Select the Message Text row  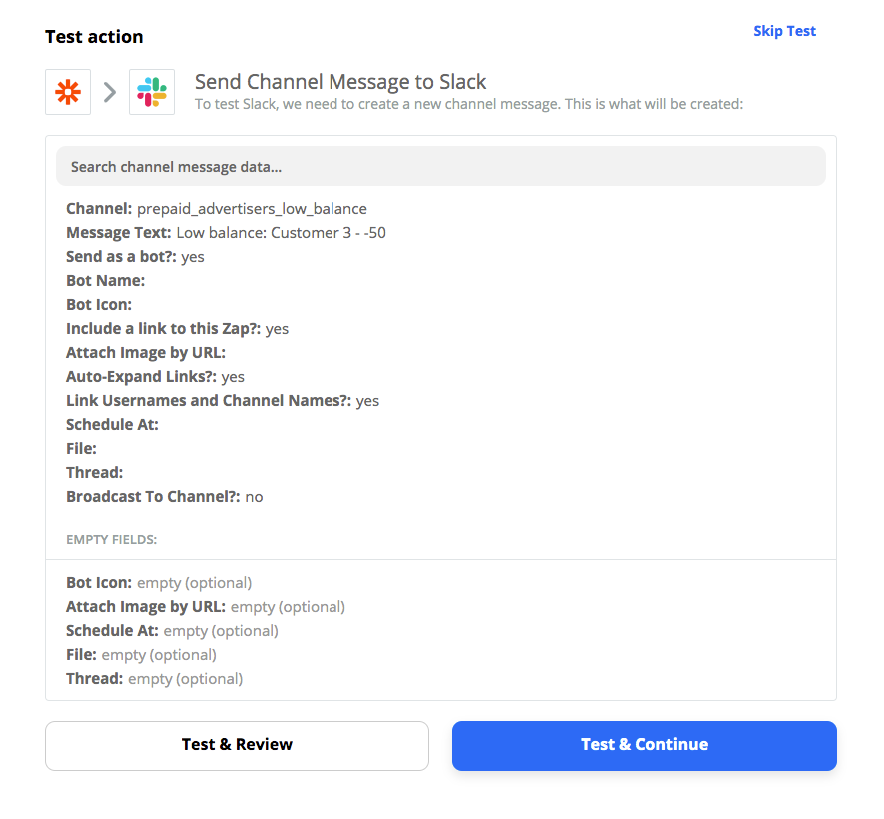[226, 233]
